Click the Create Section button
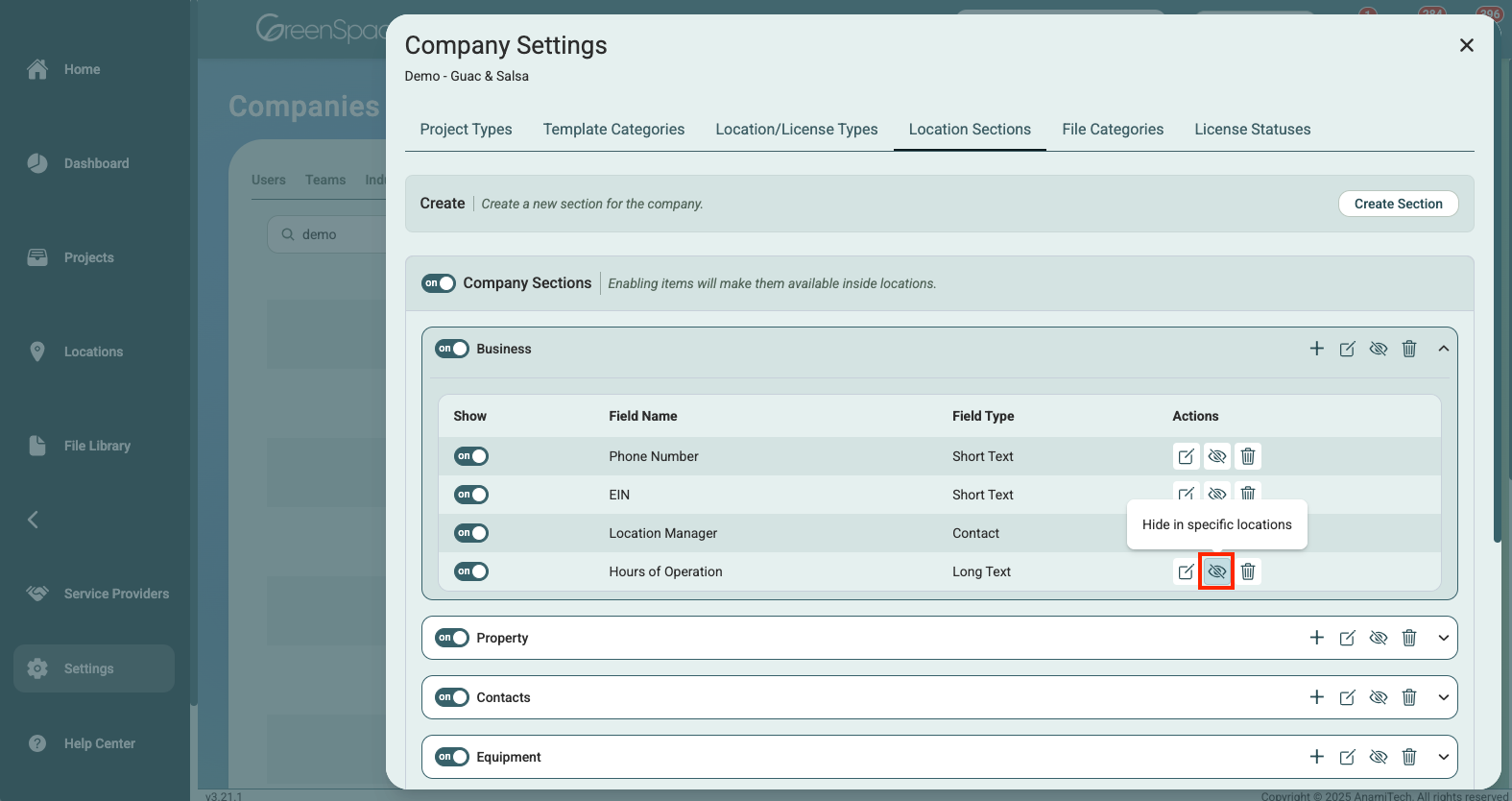 pos(1398,204)
